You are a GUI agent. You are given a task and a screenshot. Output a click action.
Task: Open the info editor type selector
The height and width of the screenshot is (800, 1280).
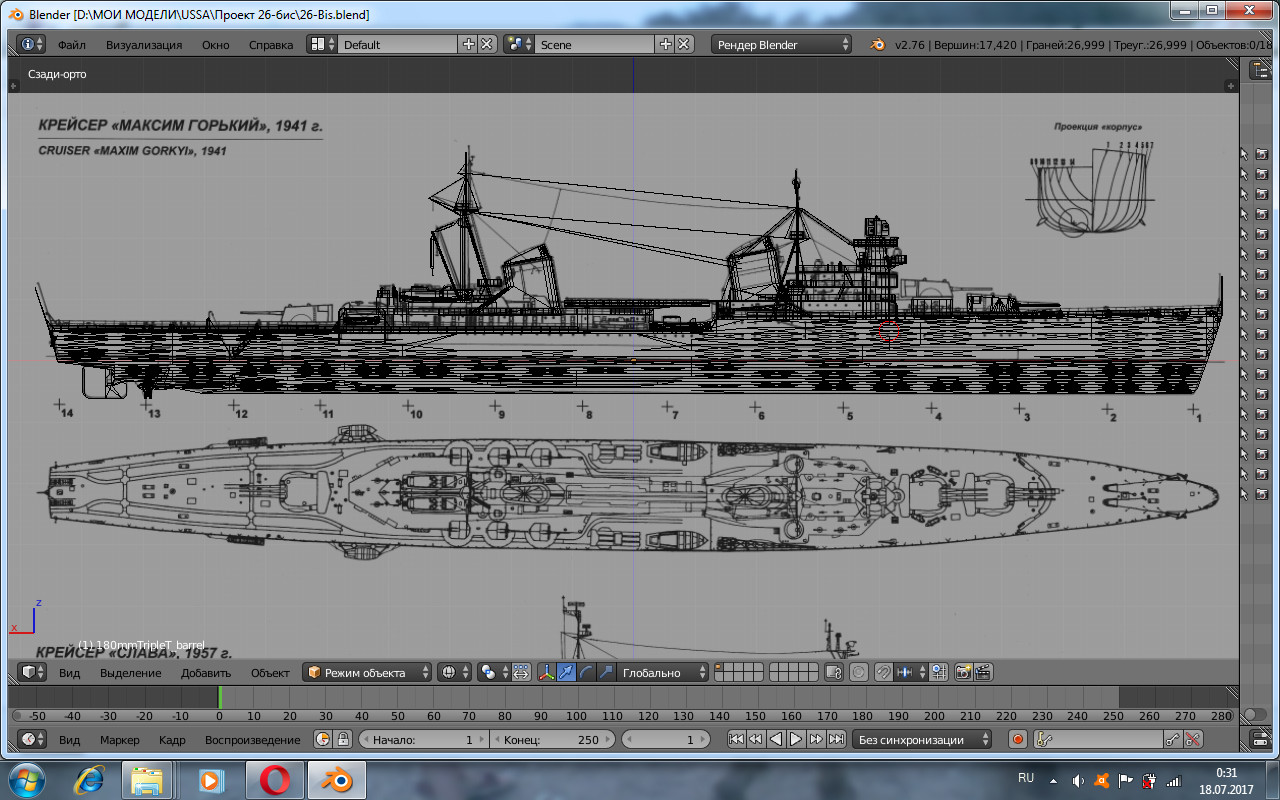(31, 44)
